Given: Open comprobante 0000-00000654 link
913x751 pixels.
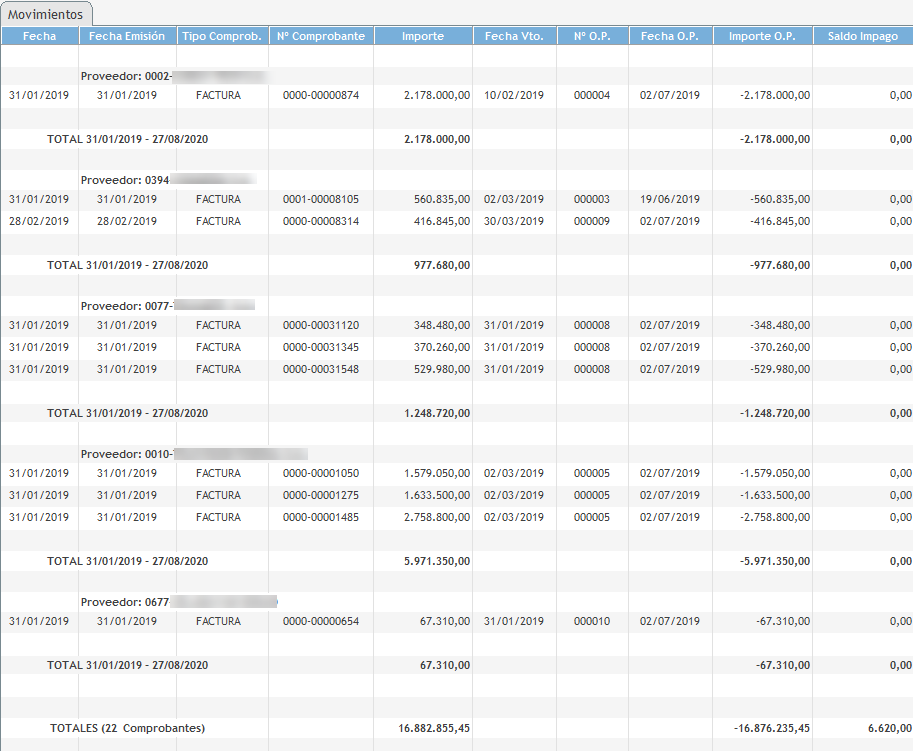Looking at the screenshot, I should pyautogui.click(x=320, y=622).
